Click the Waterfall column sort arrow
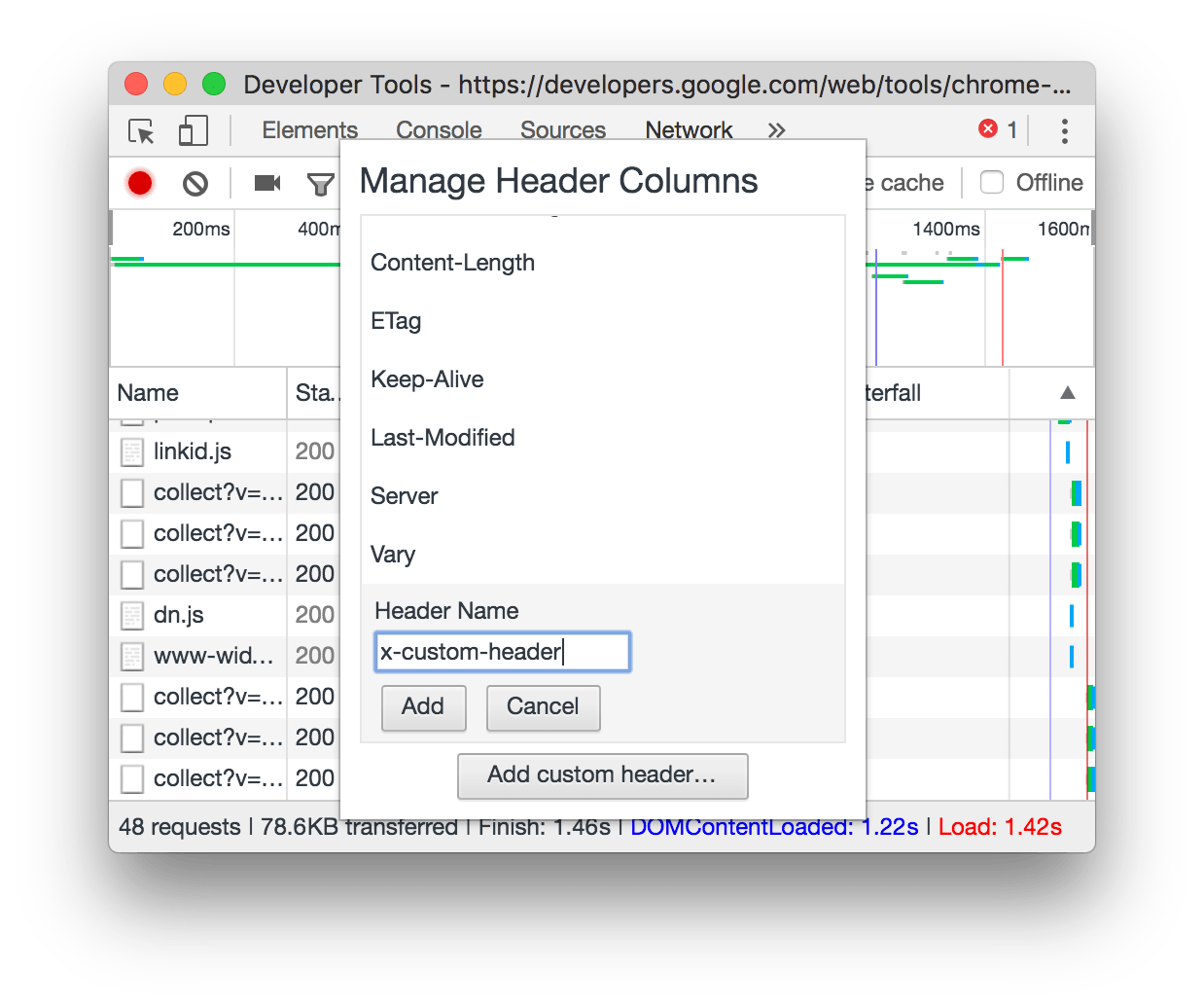1204x1008 pixels. 1067,393
